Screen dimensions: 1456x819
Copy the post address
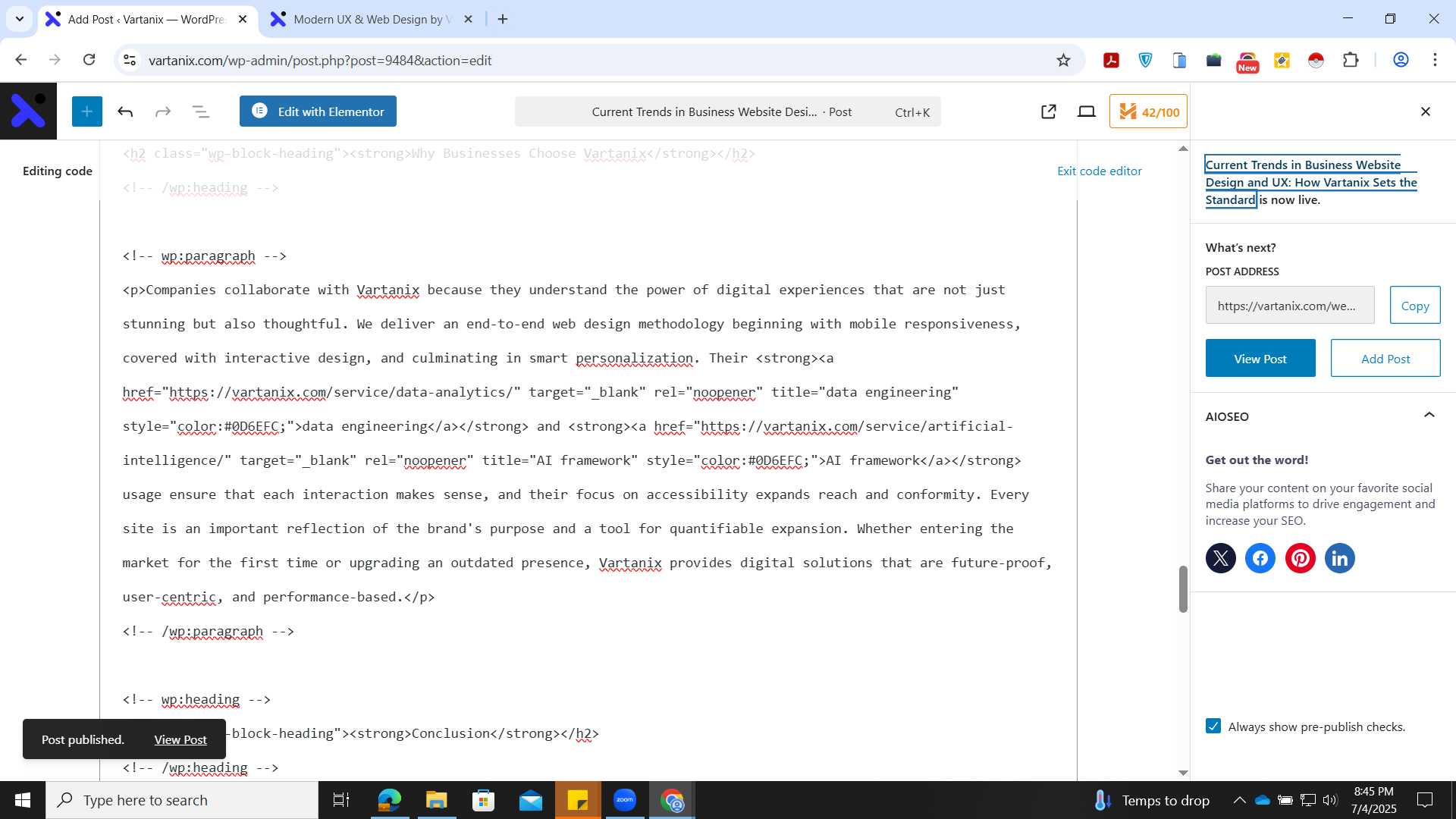tap(1414, 305)
